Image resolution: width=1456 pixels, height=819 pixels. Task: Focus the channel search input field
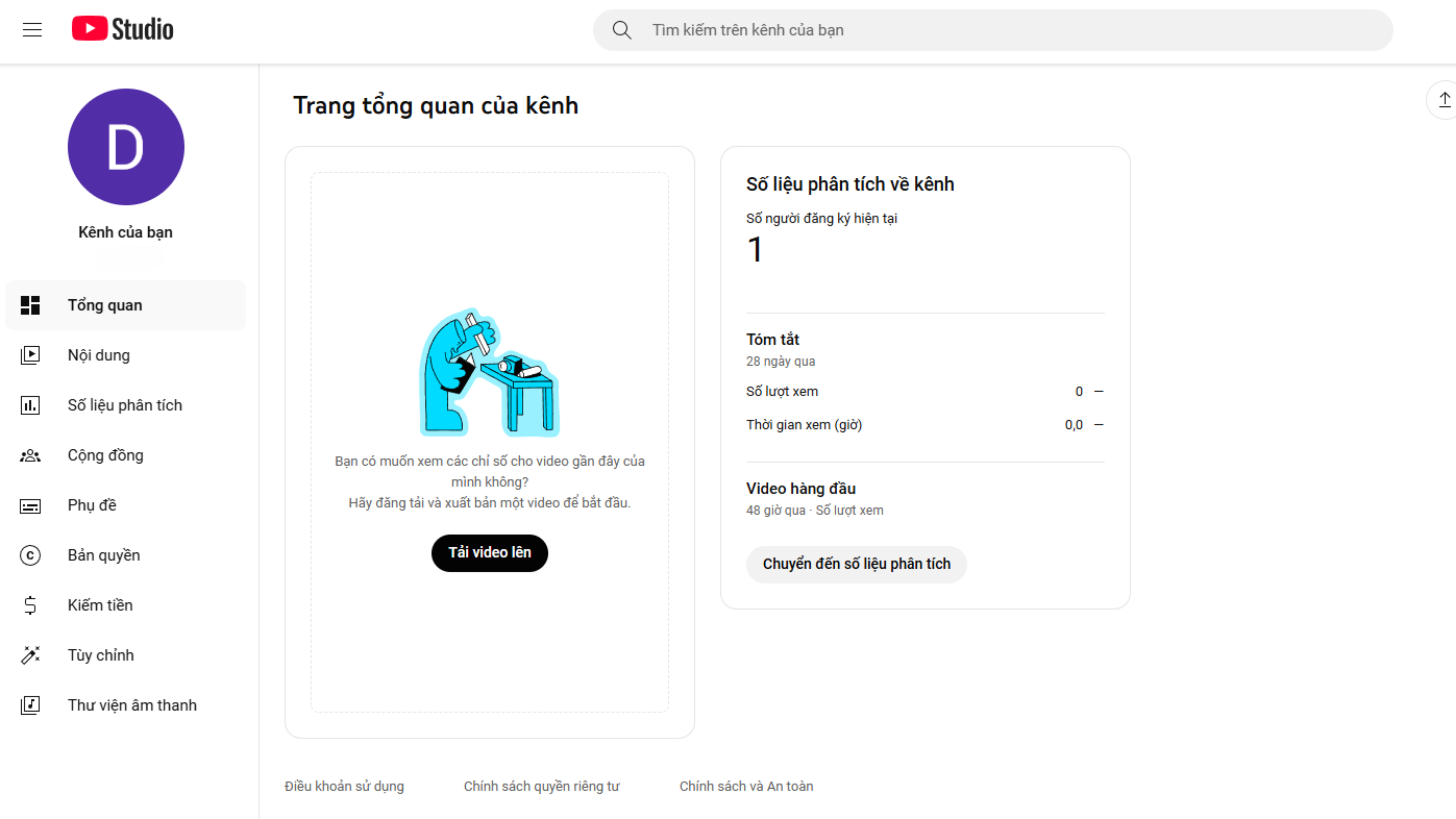point(1006,30)
